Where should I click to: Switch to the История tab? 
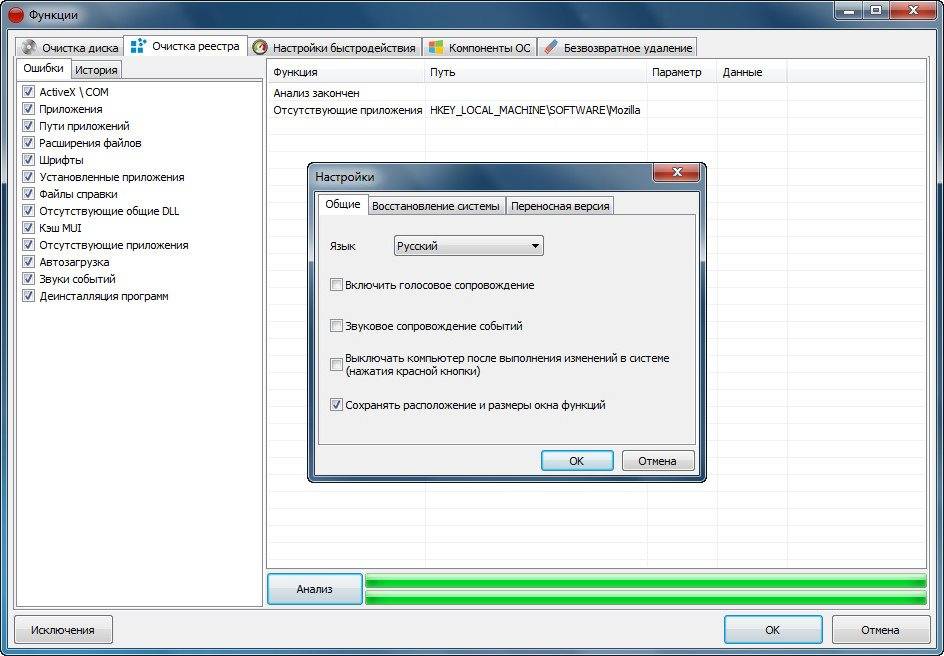click(96, 70)
